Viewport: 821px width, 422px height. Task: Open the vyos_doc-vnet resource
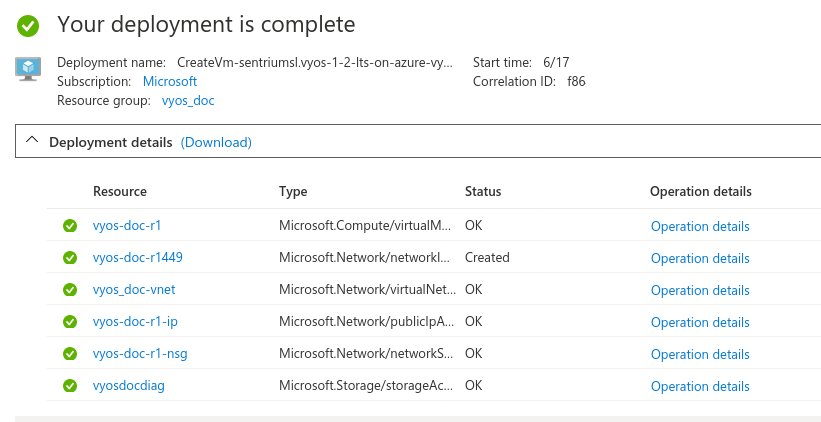click(134, 290)
